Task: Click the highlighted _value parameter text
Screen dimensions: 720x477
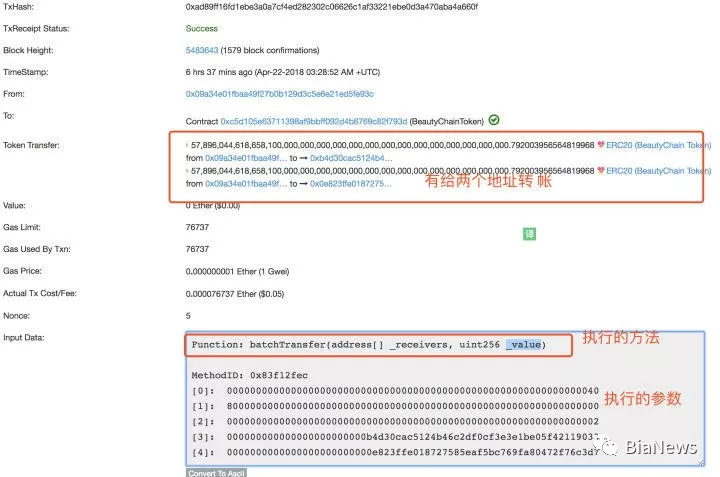Action: 523,344
